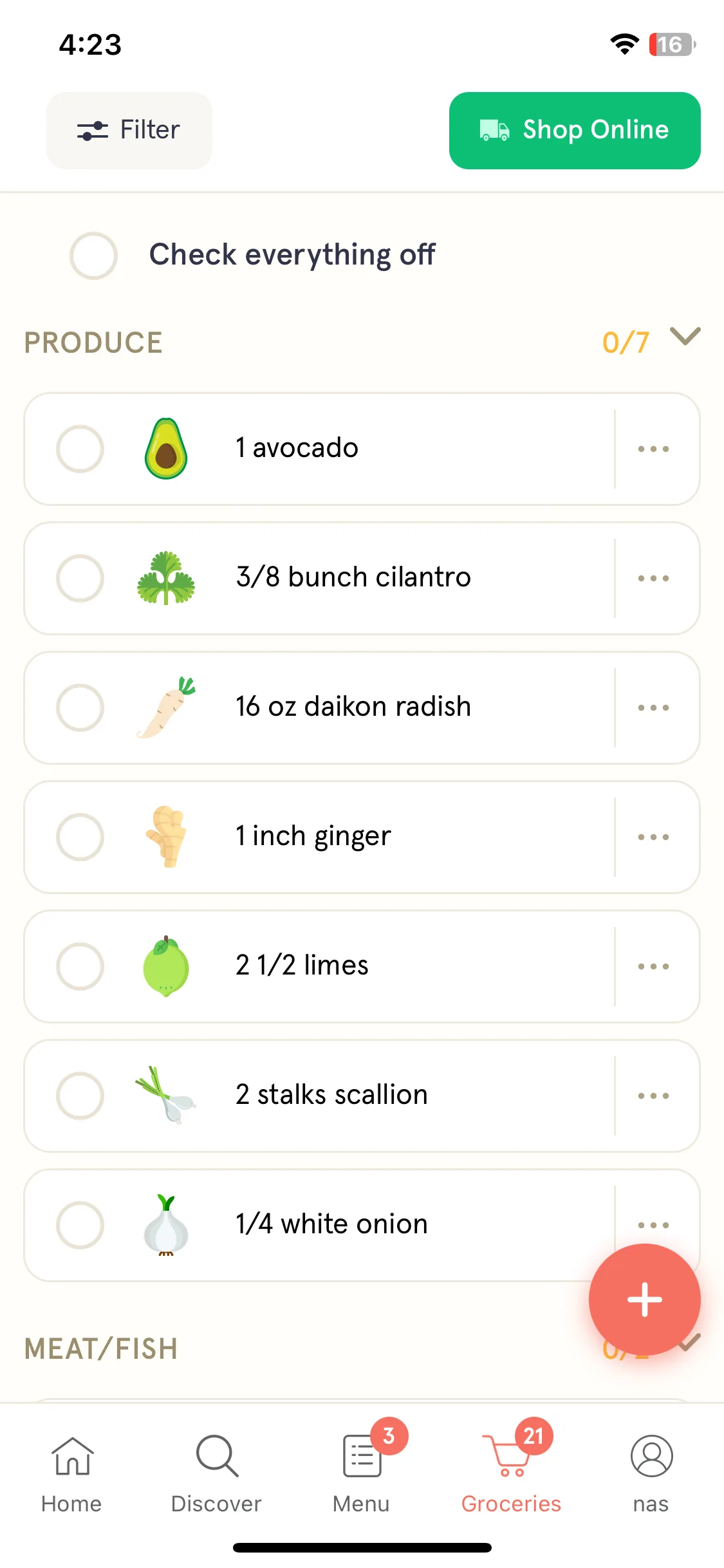Screen dimensions: 724x1568
Task: Open three-dot menu for daikon radish
Action: (x=653, y=707)
